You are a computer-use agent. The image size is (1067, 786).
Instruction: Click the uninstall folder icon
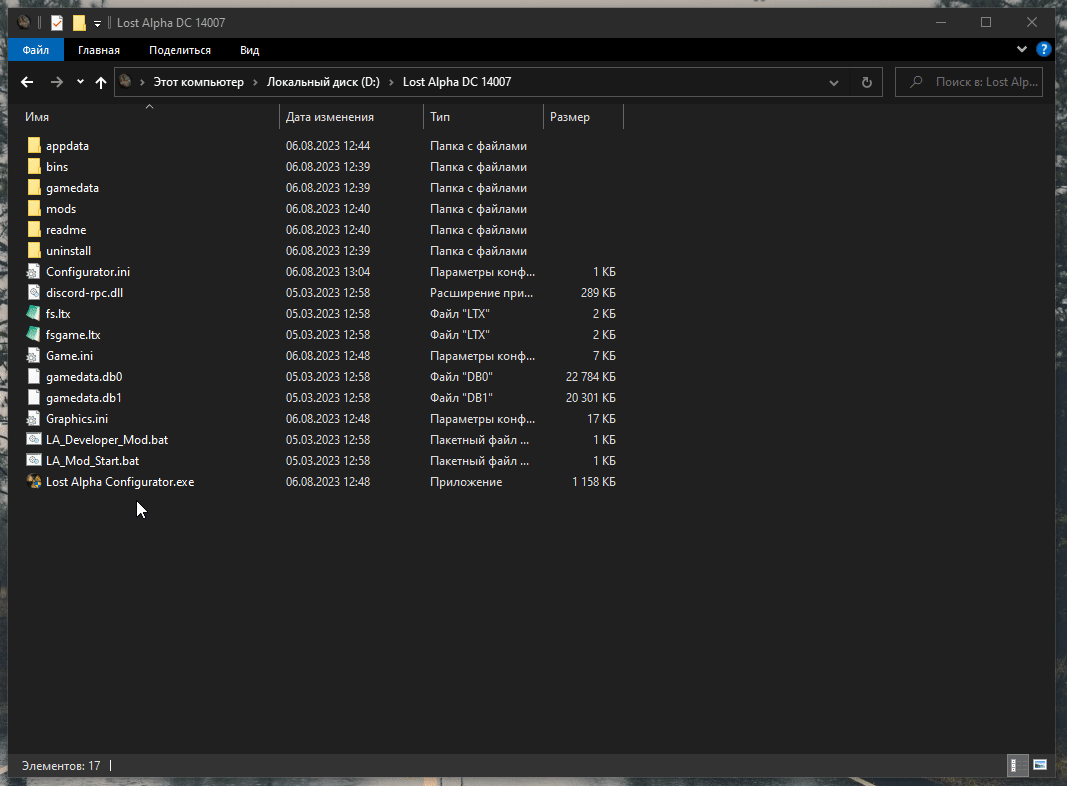tap(34, 251)
